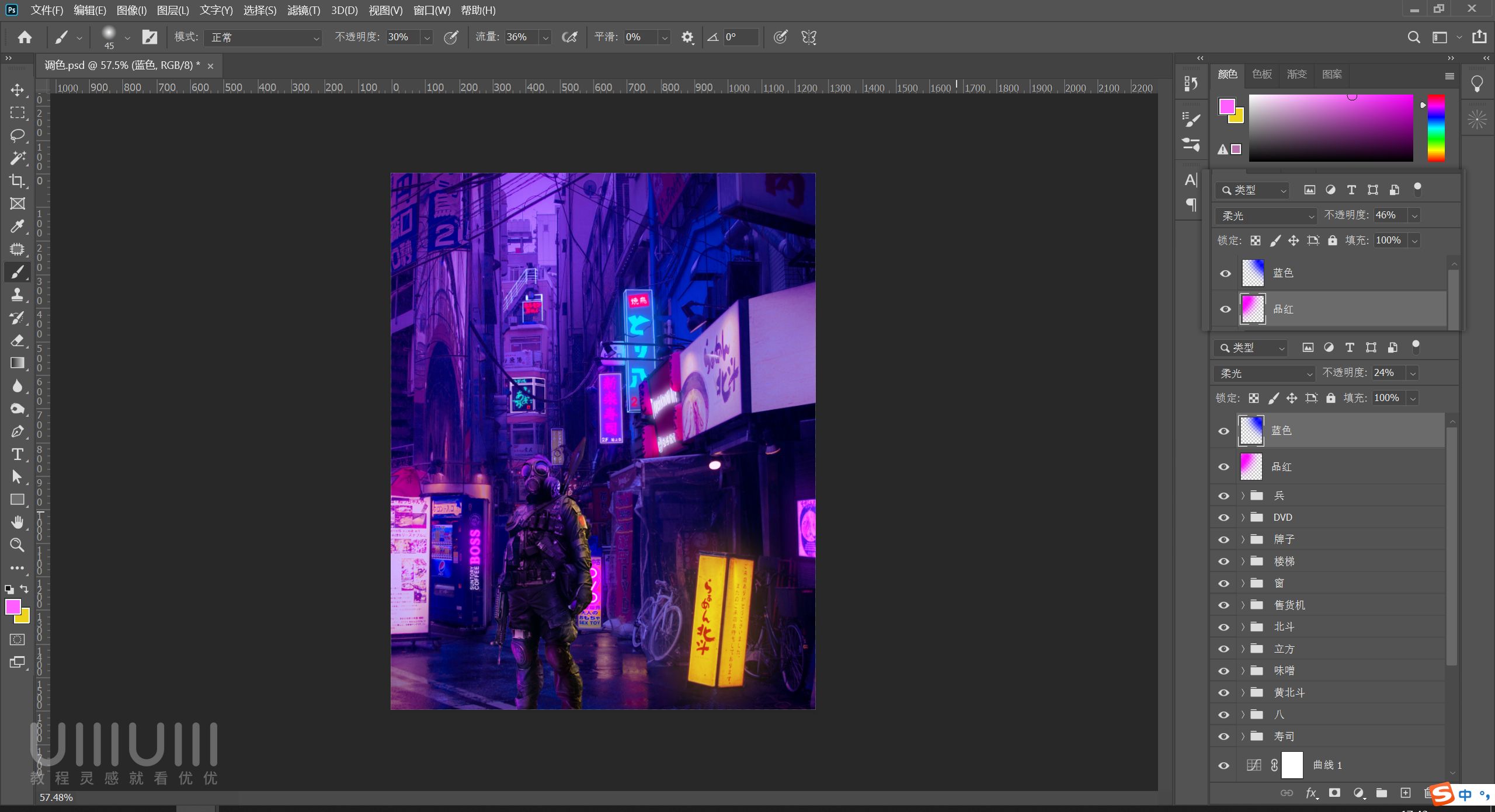Switch to the 渐变 tab

coord(1296,74)
